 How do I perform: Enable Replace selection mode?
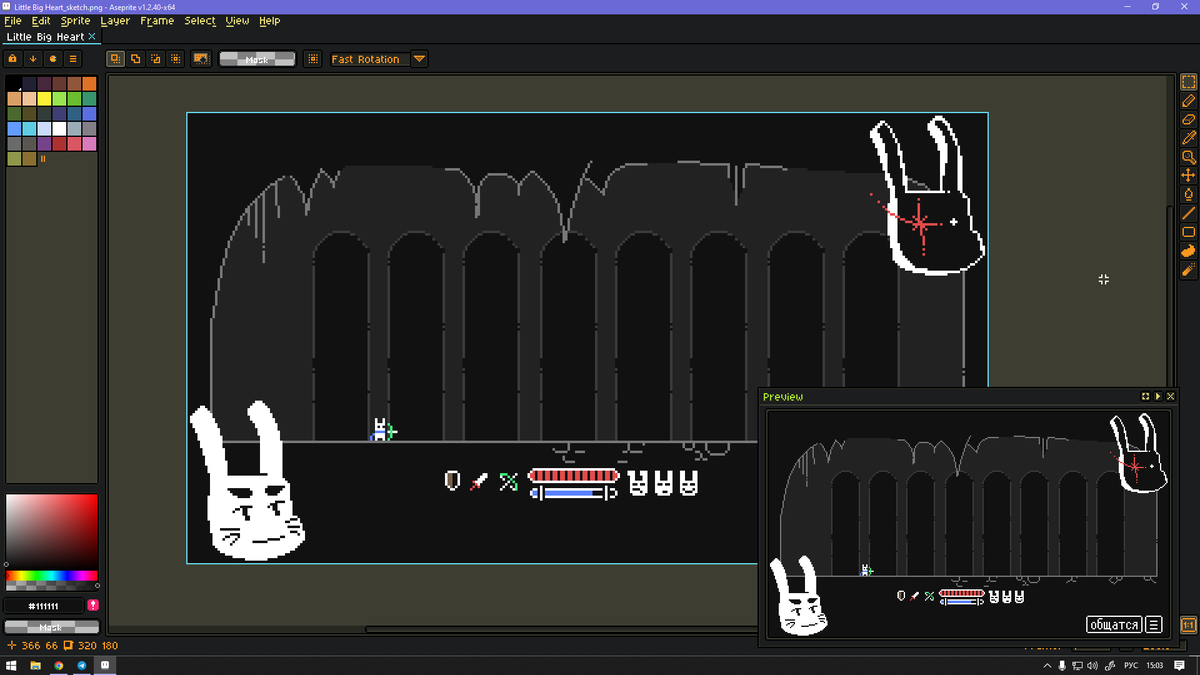[x=115, y=59]
